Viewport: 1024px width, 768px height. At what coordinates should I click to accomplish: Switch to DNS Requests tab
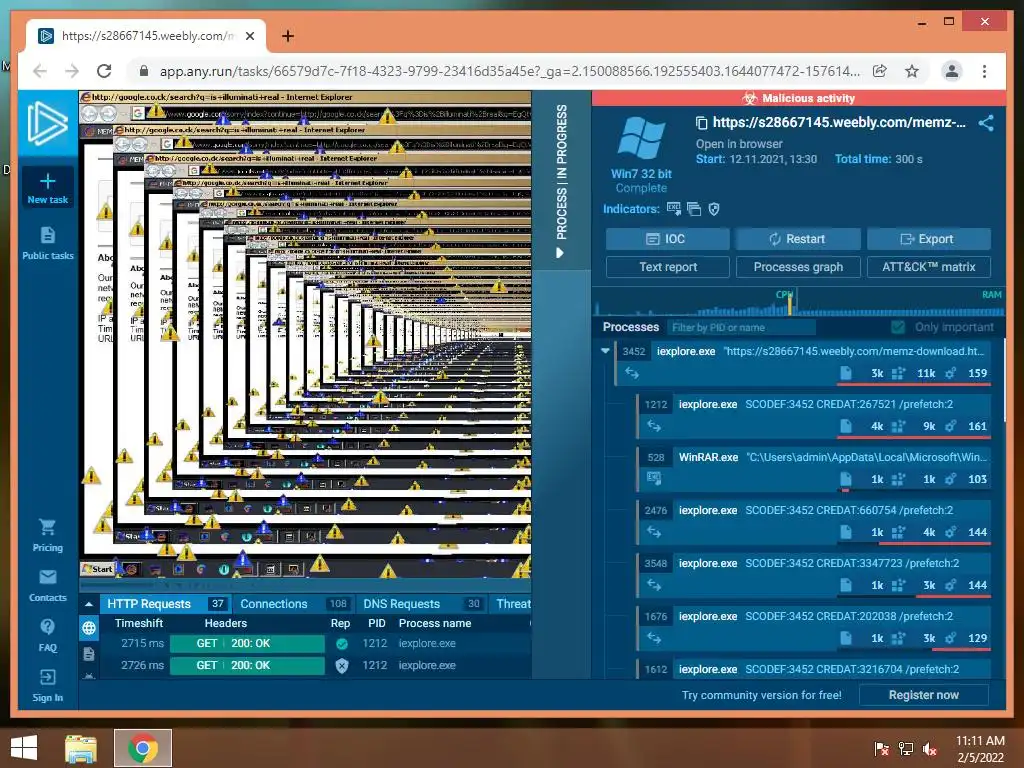pyautogui.click(x=421, y=604)
